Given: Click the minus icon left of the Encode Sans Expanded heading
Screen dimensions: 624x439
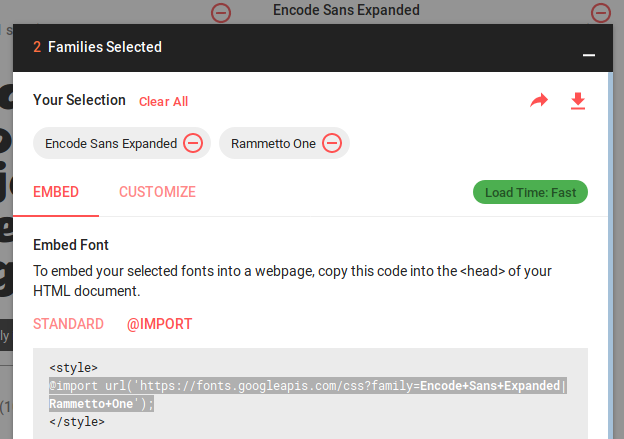Looking at the screenshot, I should 221,13.
